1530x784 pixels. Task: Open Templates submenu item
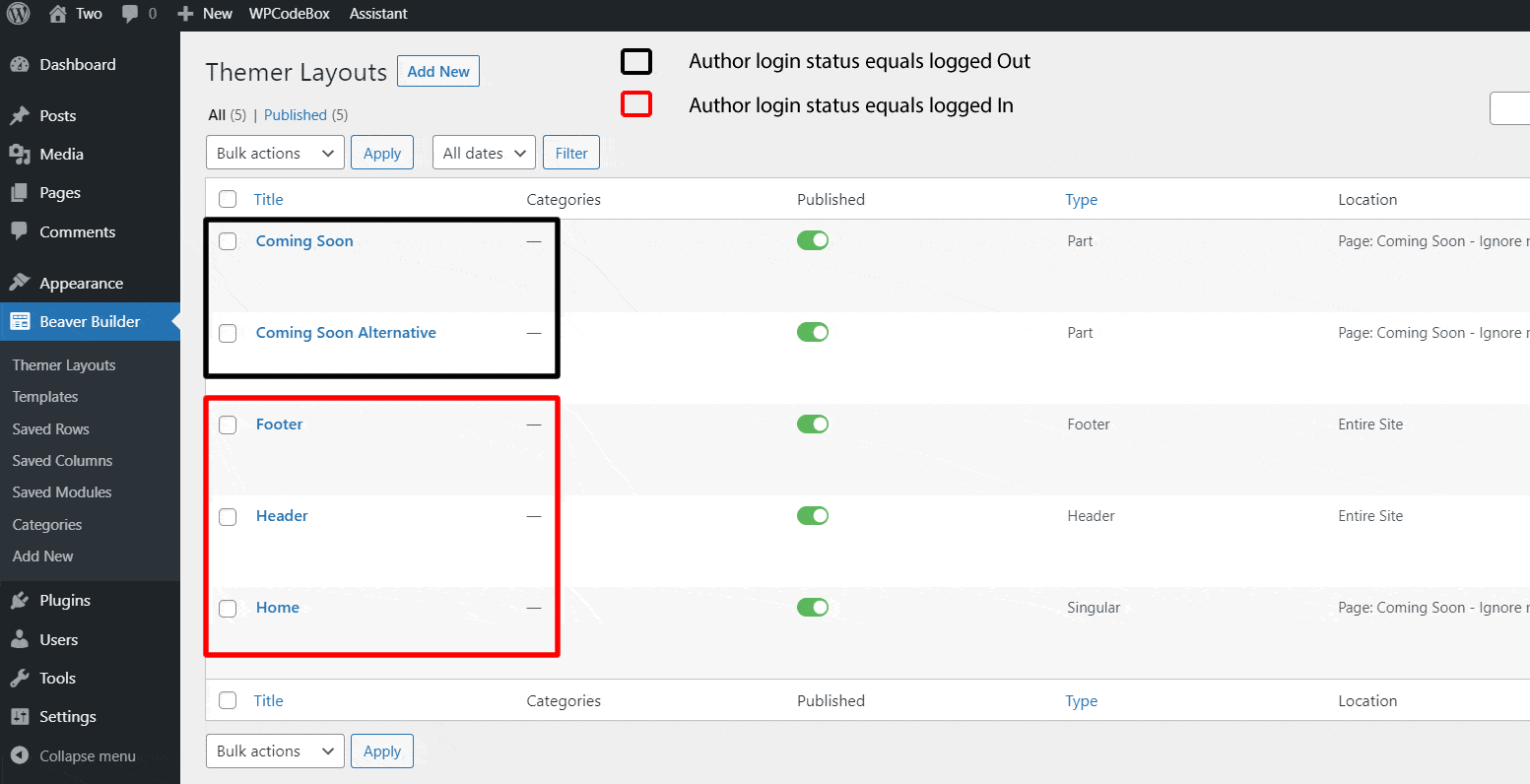click(45, 397)
